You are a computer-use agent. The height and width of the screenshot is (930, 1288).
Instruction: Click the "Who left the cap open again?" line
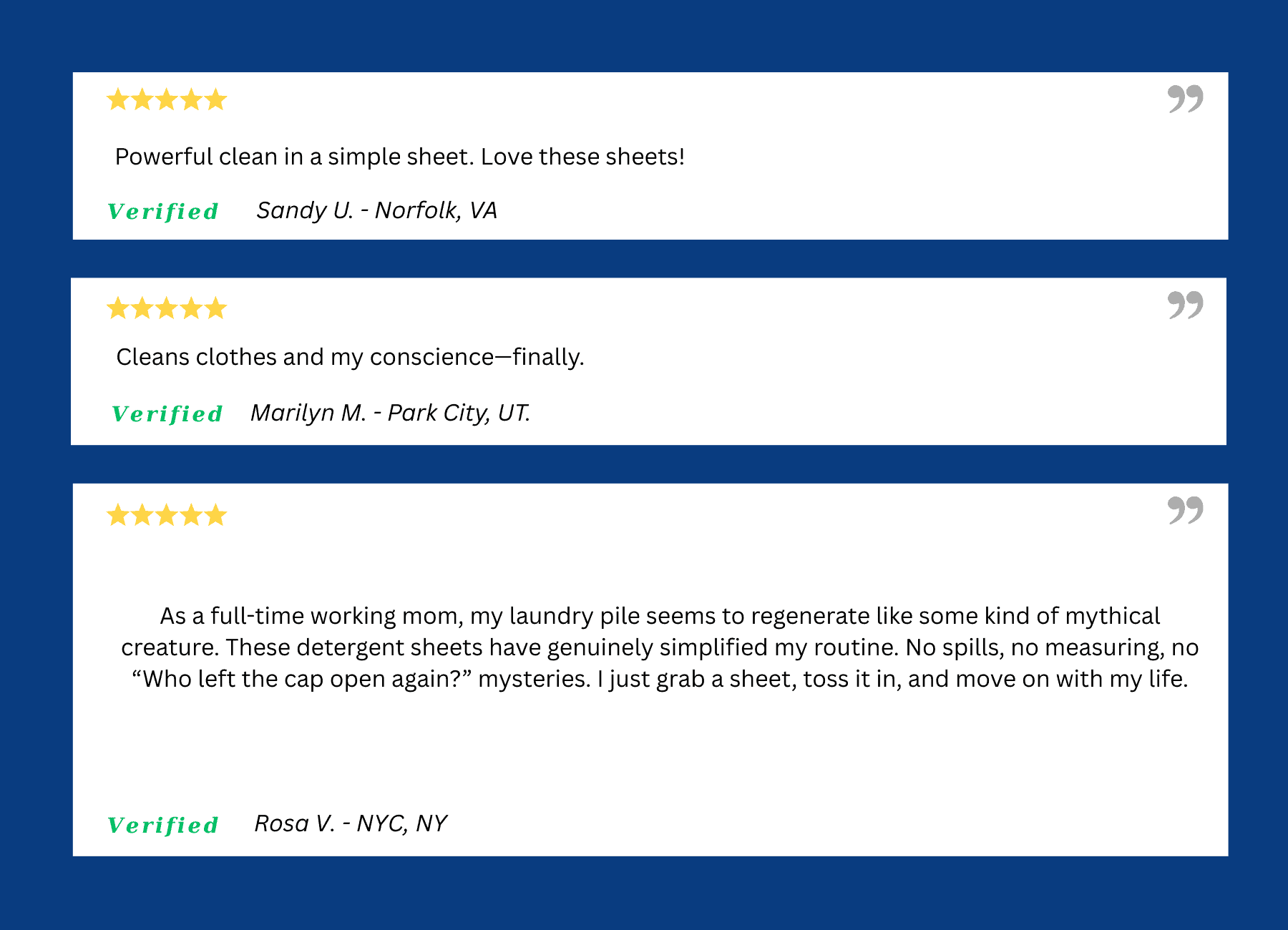click(x=659, y=679)
